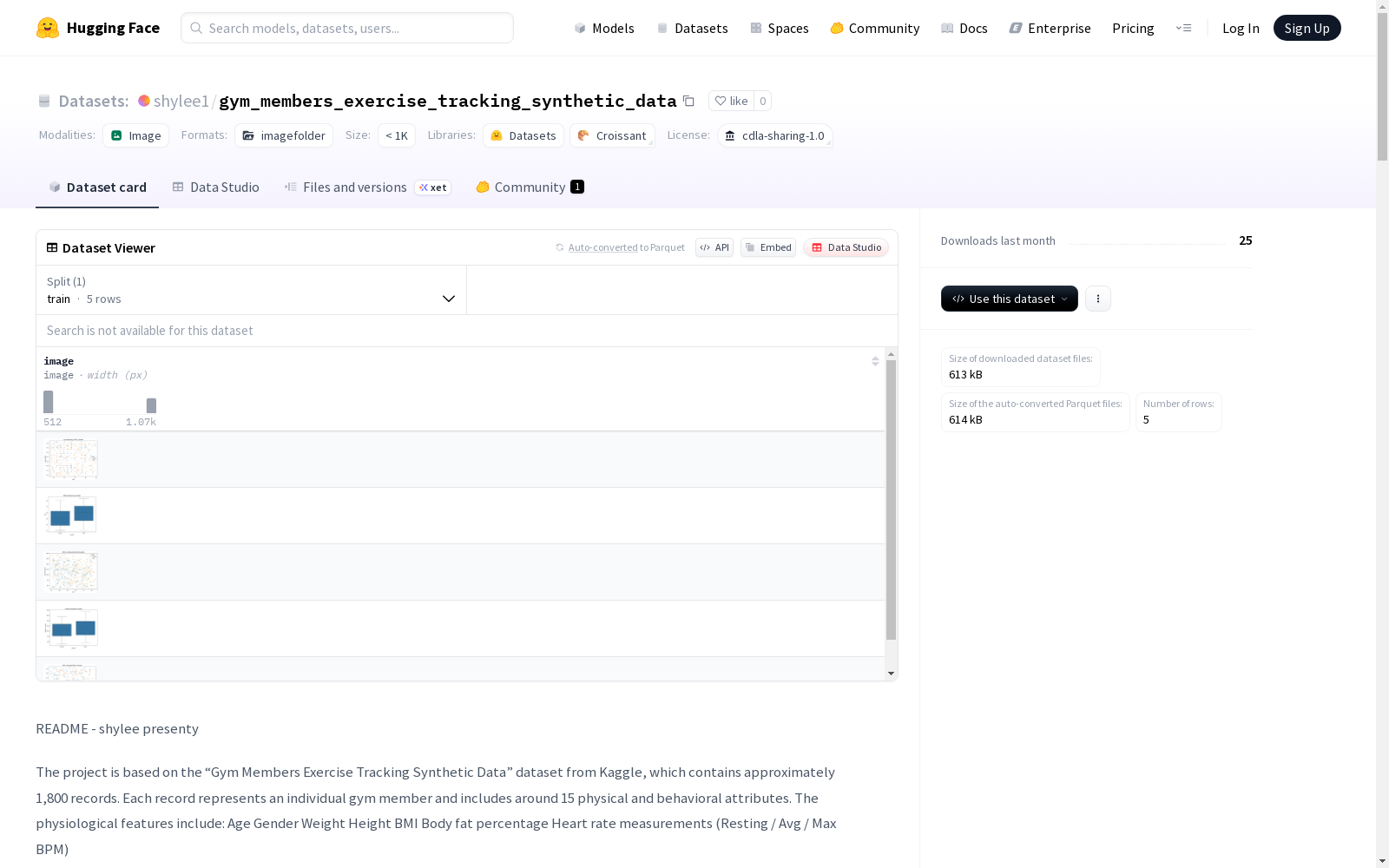Click the 614 kB Parquet files size

965,420
